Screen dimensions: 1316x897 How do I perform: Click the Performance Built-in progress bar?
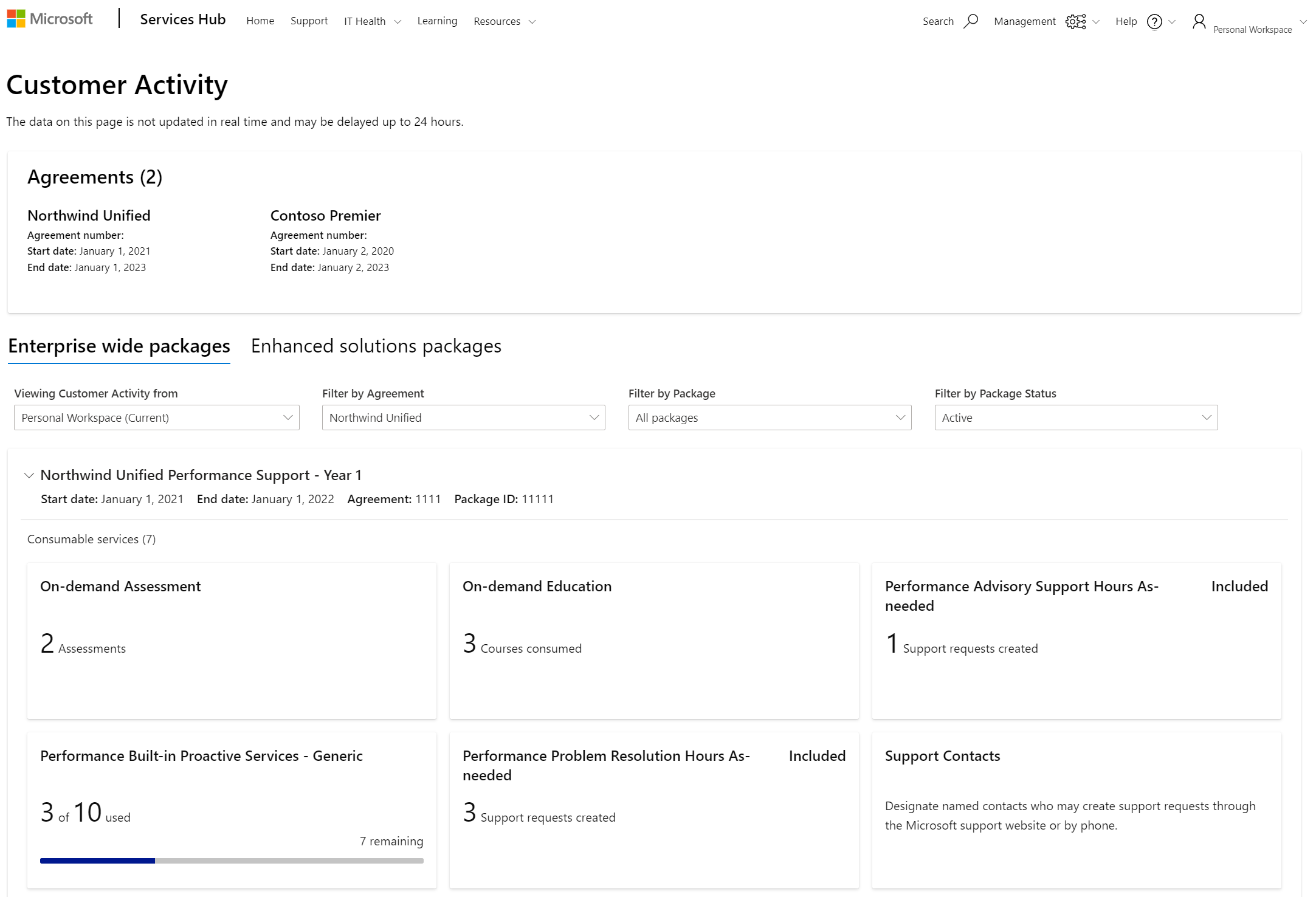point(231,860)
